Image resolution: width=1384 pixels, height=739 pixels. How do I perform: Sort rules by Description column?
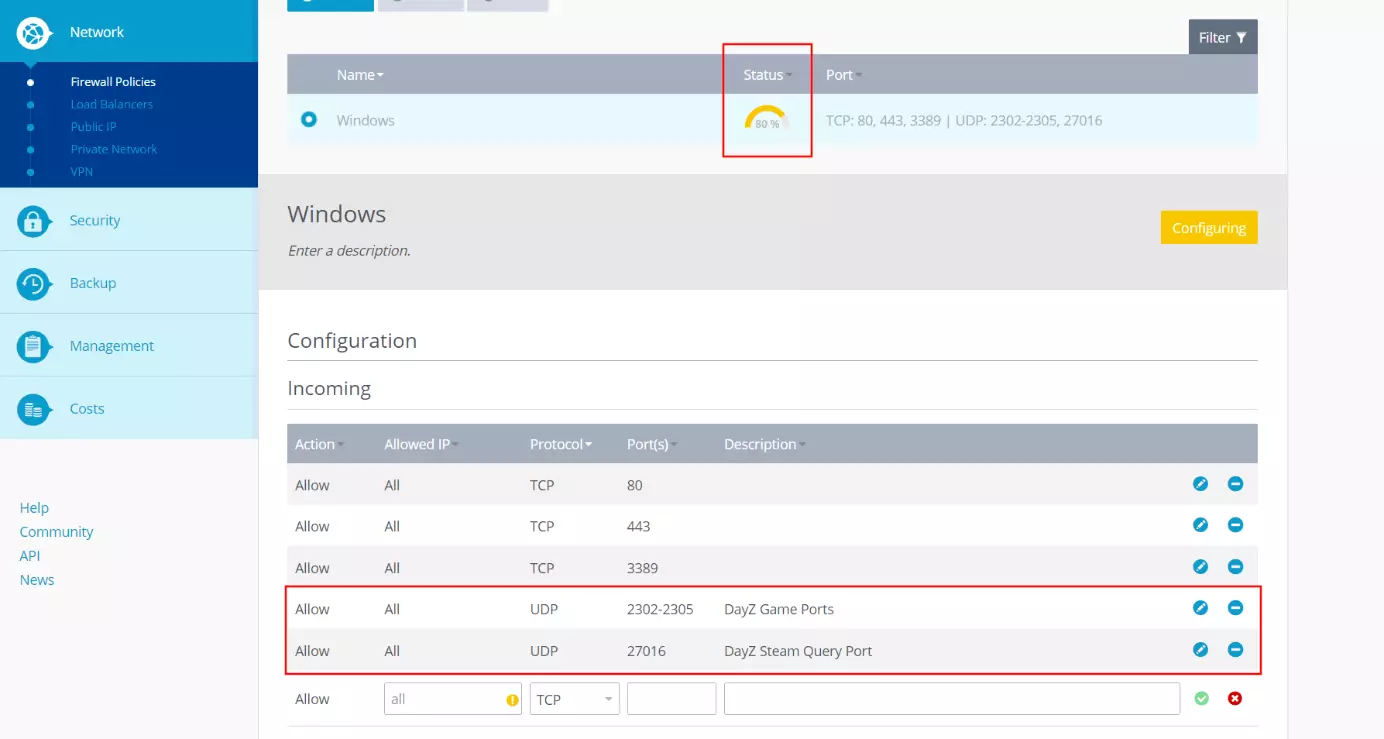[765, 444]
